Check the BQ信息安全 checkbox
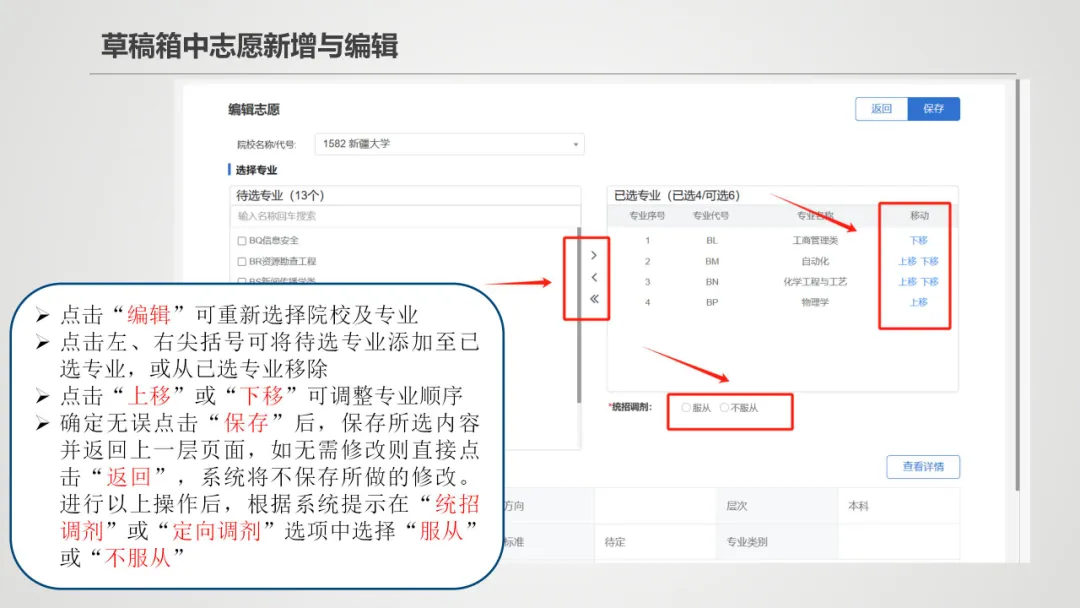 tap(242, 241)
